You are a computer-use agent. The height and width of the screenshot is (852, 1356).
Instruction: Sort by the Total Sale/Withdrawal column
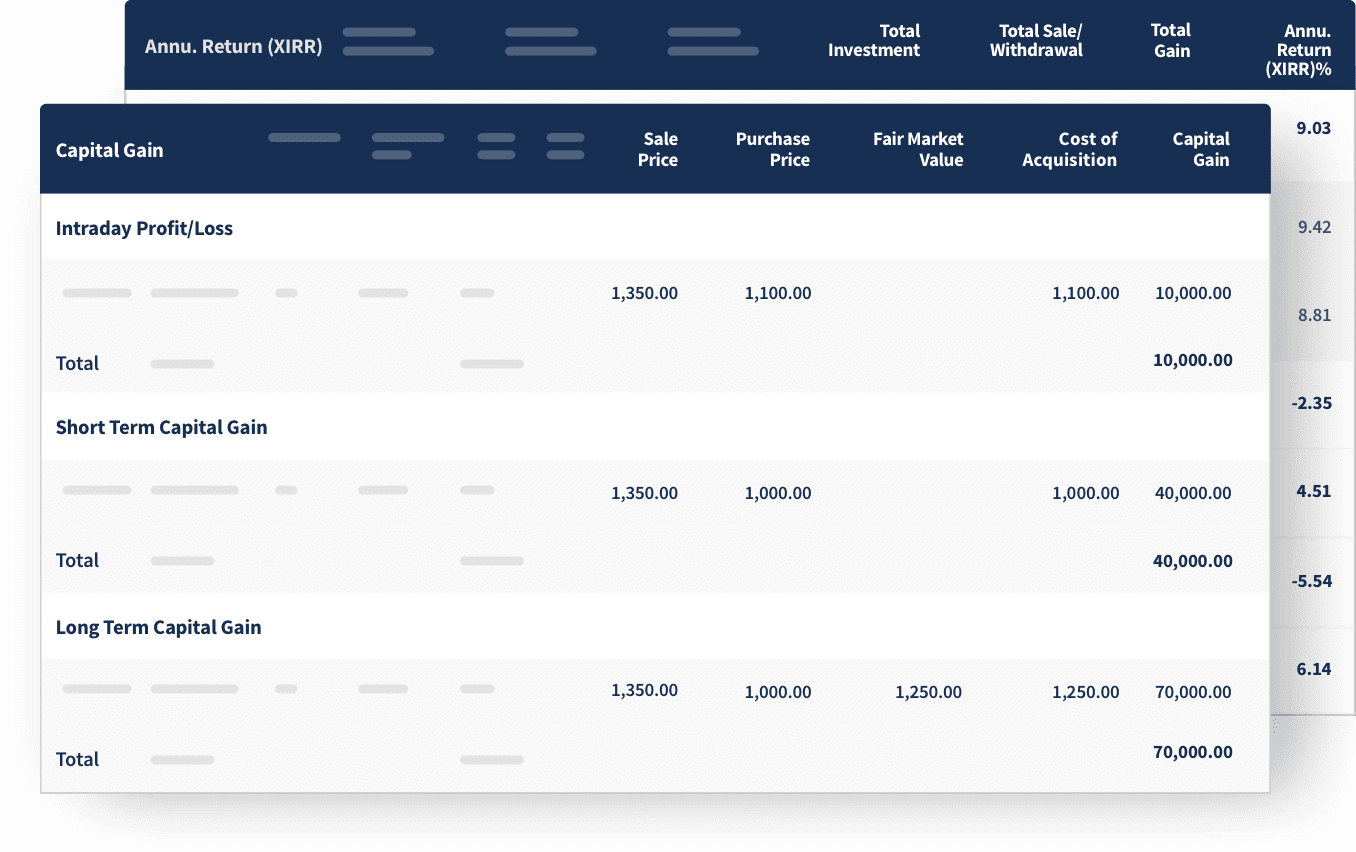click(1034, 40)
